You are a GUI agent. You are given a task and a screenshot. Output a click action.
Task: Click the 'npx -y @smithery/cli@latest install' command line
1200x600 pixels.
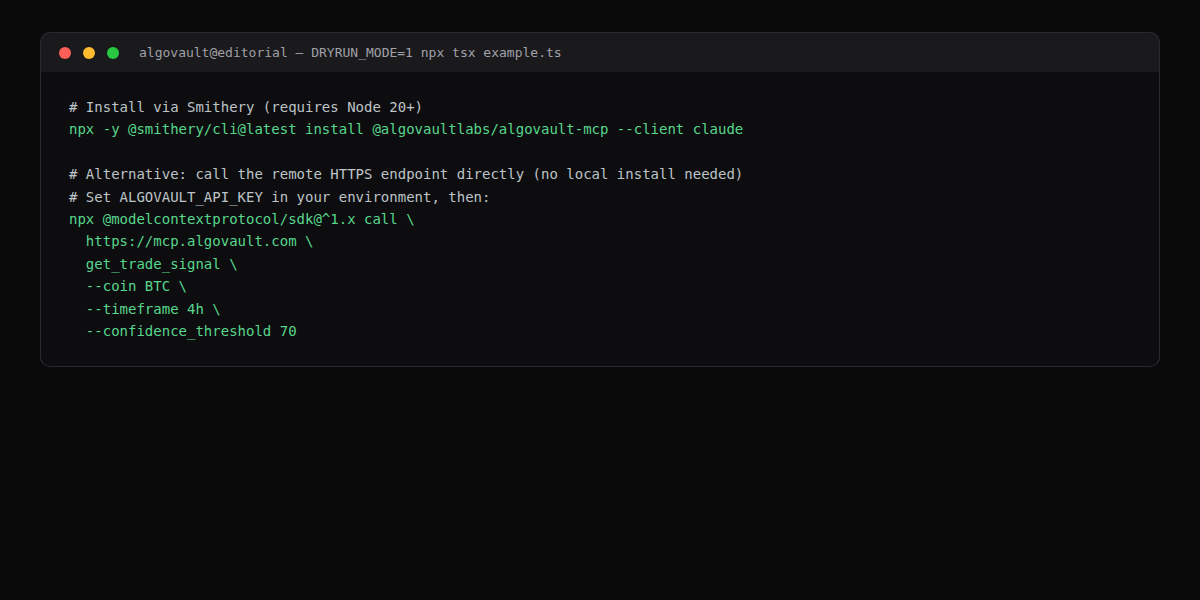[406, 129]
